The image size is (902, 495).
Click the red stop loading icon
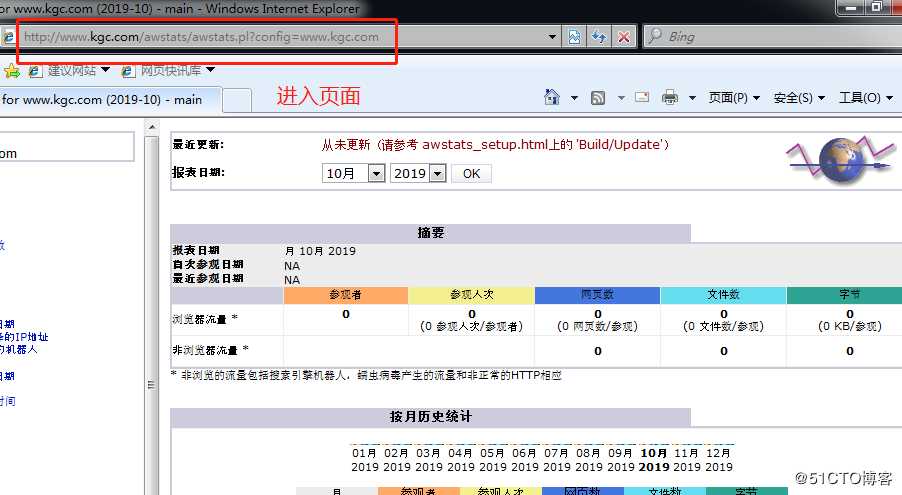[624, 37]
